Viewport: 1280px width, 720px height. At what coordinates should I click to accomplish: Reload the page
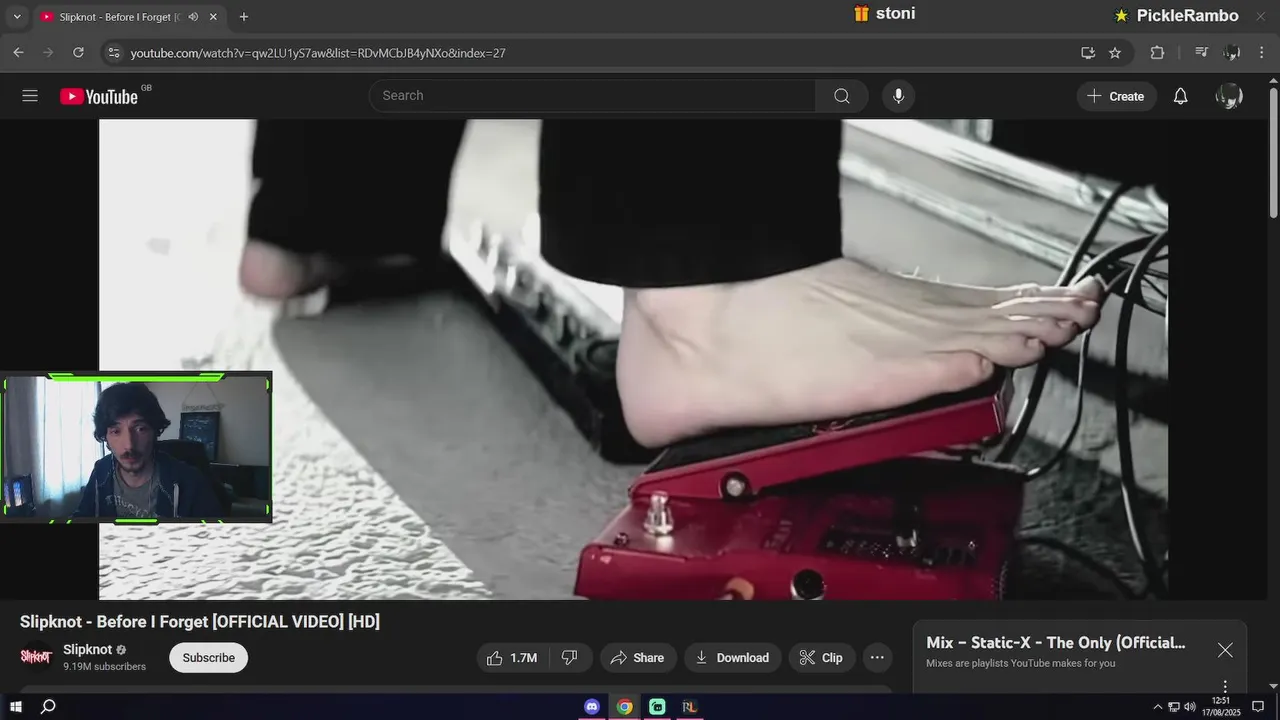point(78,53)
